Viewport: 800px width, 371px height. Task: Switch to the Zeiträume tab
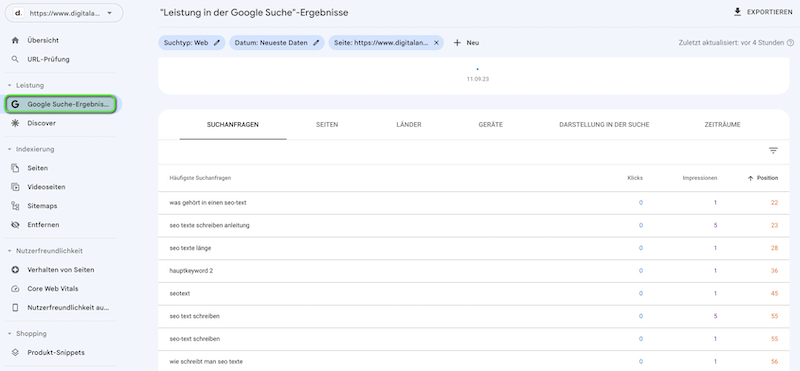click(x=722, y=125)
